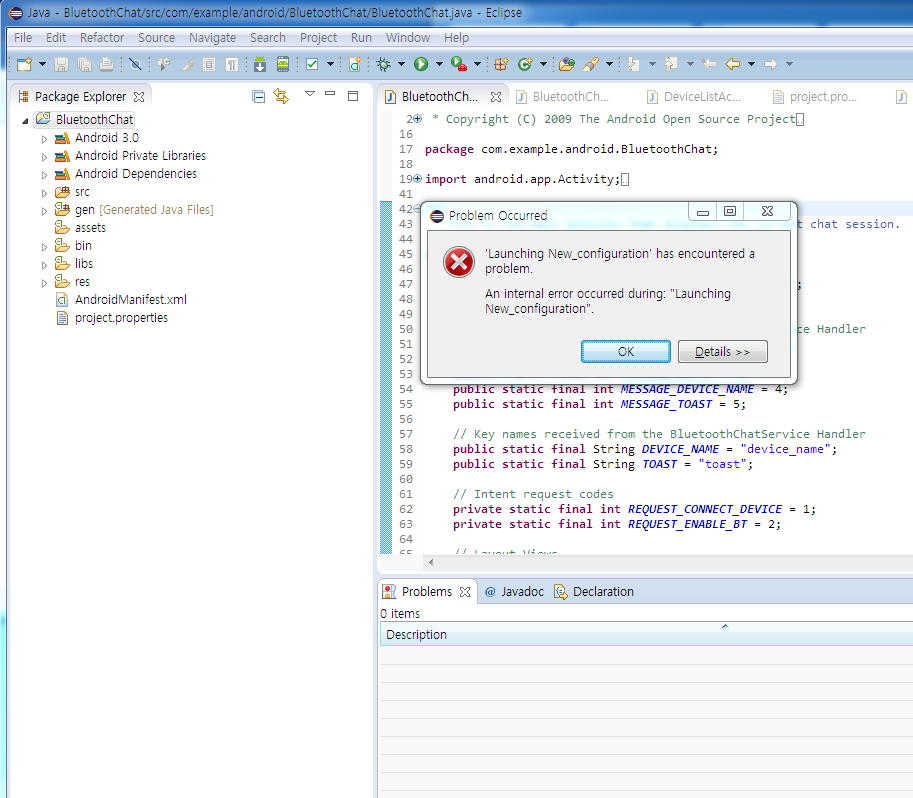Click the Search flashlight icon
913x798 pixels.
(x=591, y=64)
